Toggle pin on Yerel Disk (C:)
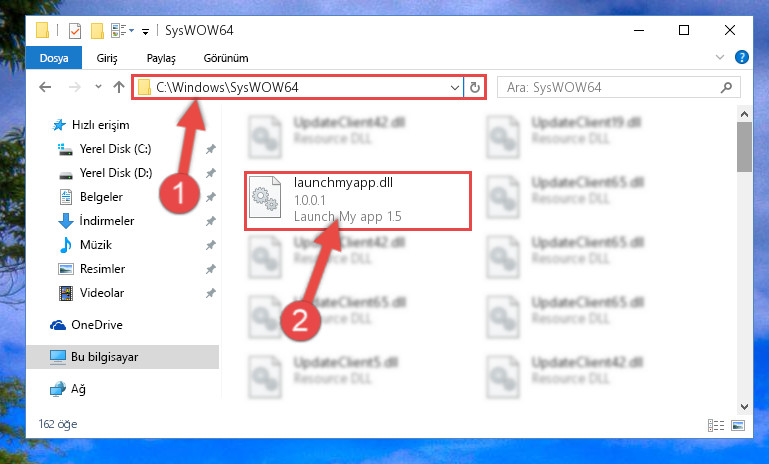Image resolution: width=769 pixels, height=464 pixels. (210, 149)
